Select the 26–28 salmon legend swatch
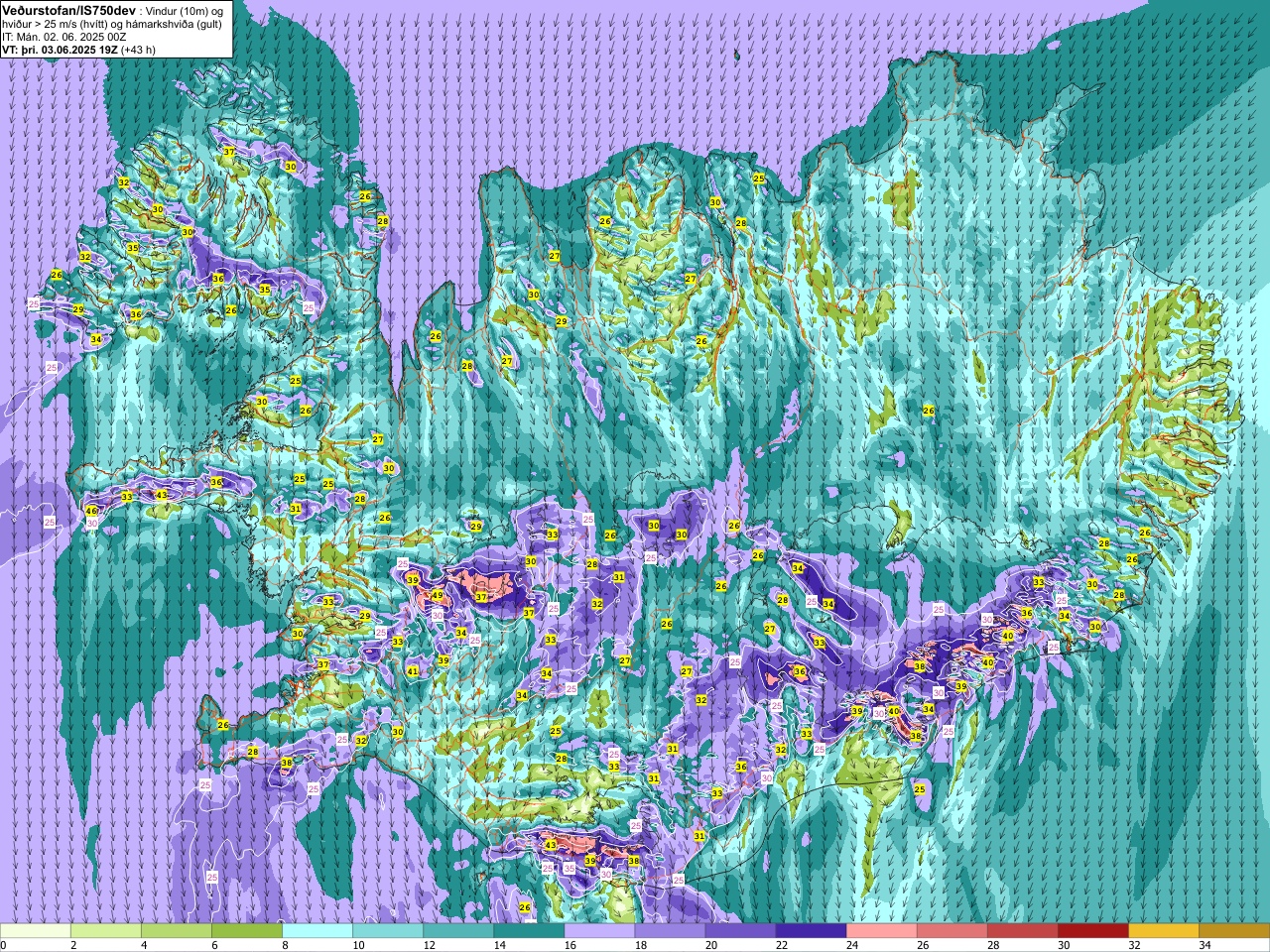 pos(952,931)
